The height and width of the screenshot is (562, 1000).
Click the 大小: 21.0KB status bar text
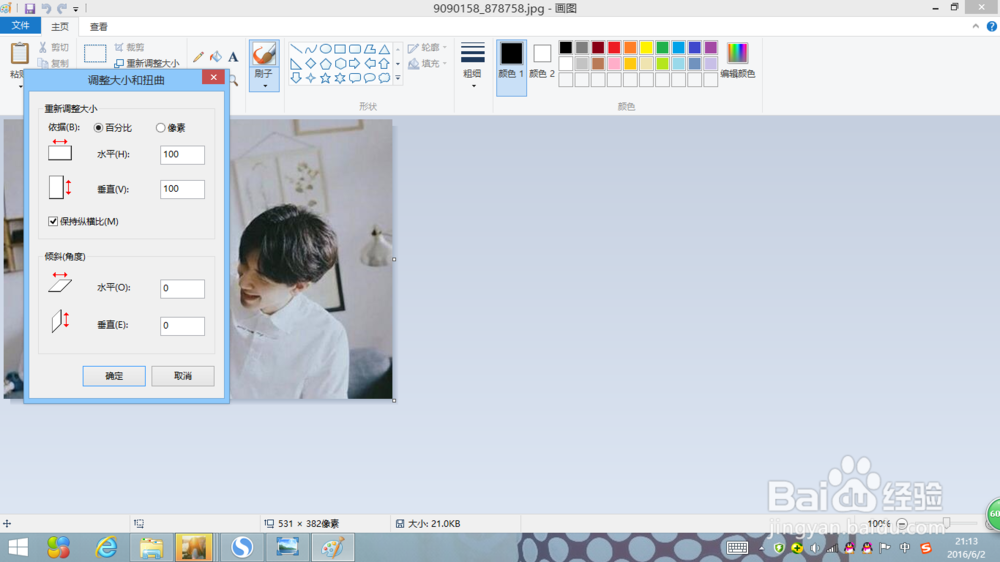pos(434,524)
